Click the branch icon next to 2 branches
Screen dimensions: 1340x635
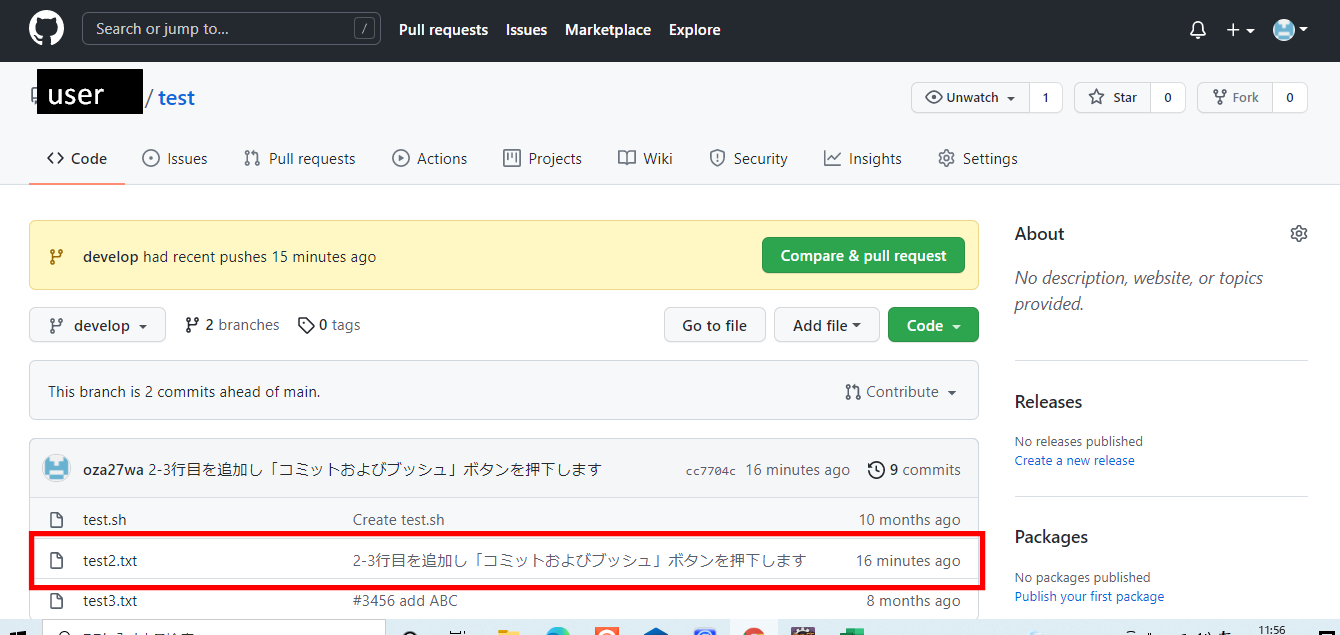coord(190,324)
